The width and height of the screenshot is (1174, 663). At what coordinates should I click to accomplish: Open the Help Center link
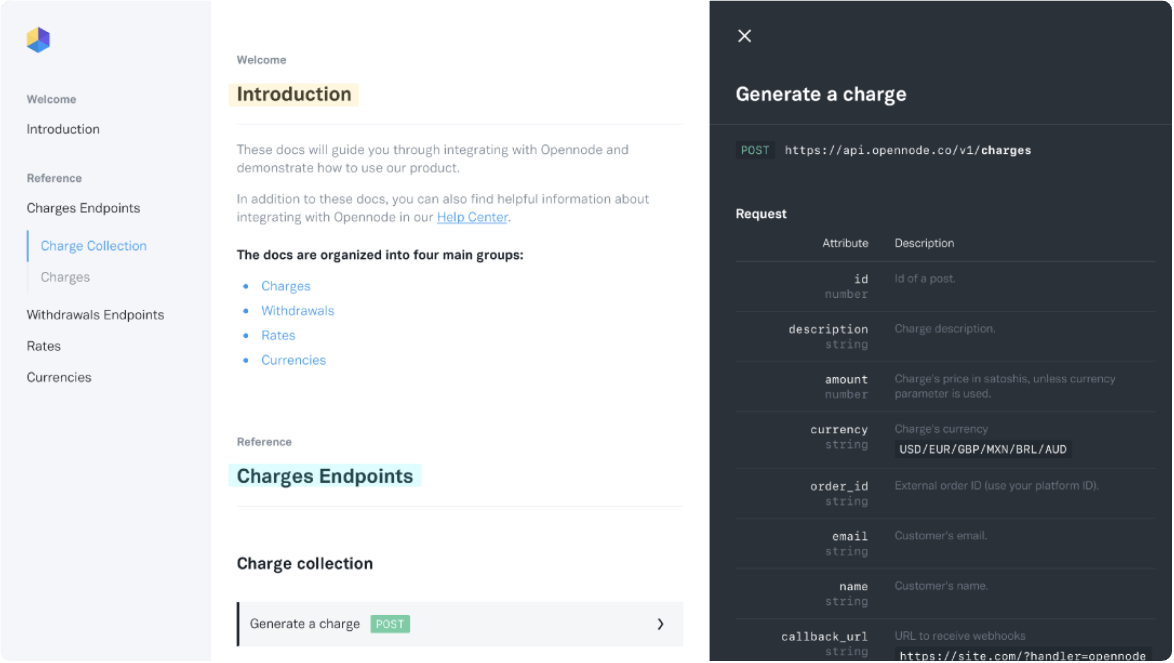(x=472, y=217)
